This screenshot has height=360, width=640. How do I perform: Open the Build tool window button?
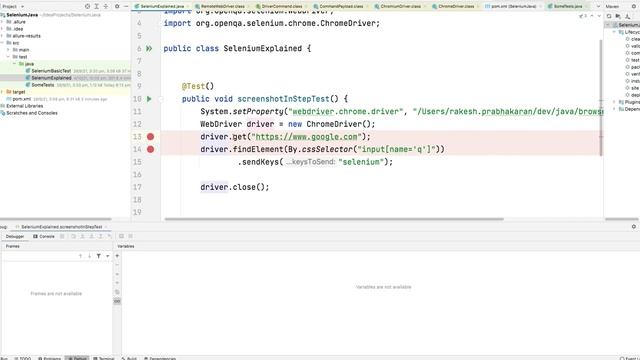(129, 358)
